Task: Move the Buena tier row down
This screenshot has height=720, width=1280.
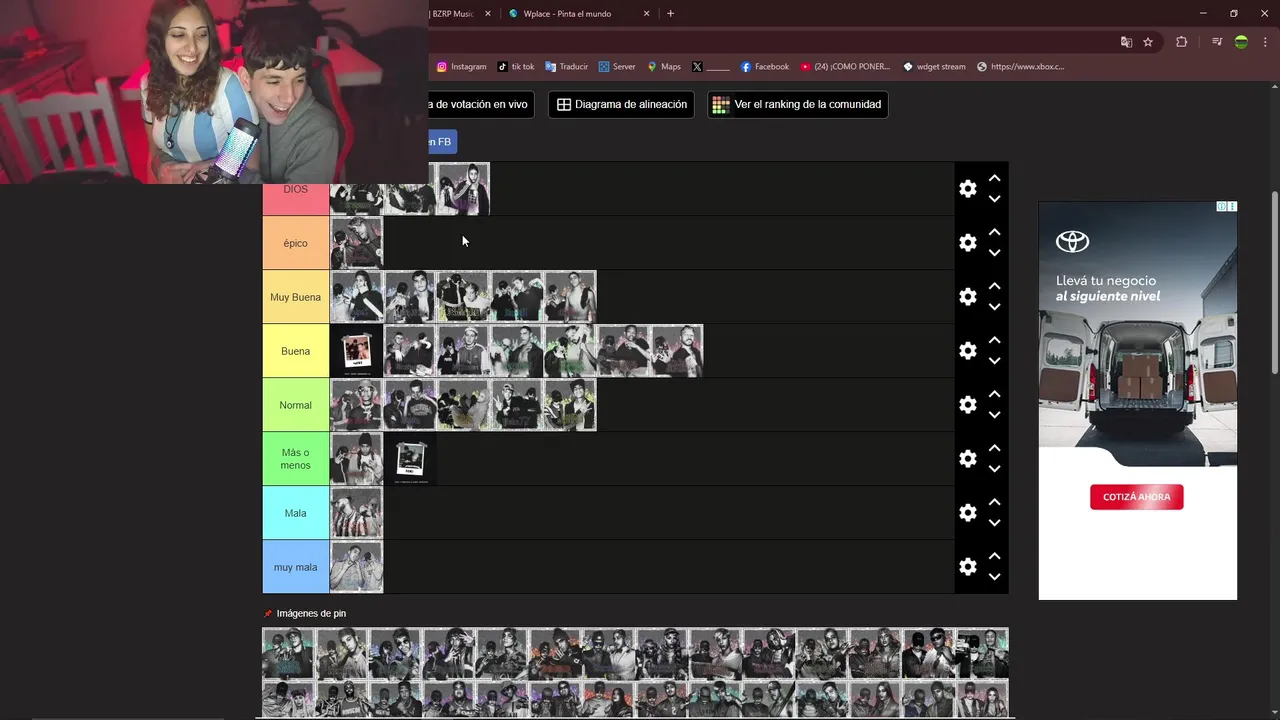Action: (x=994, y=361)
